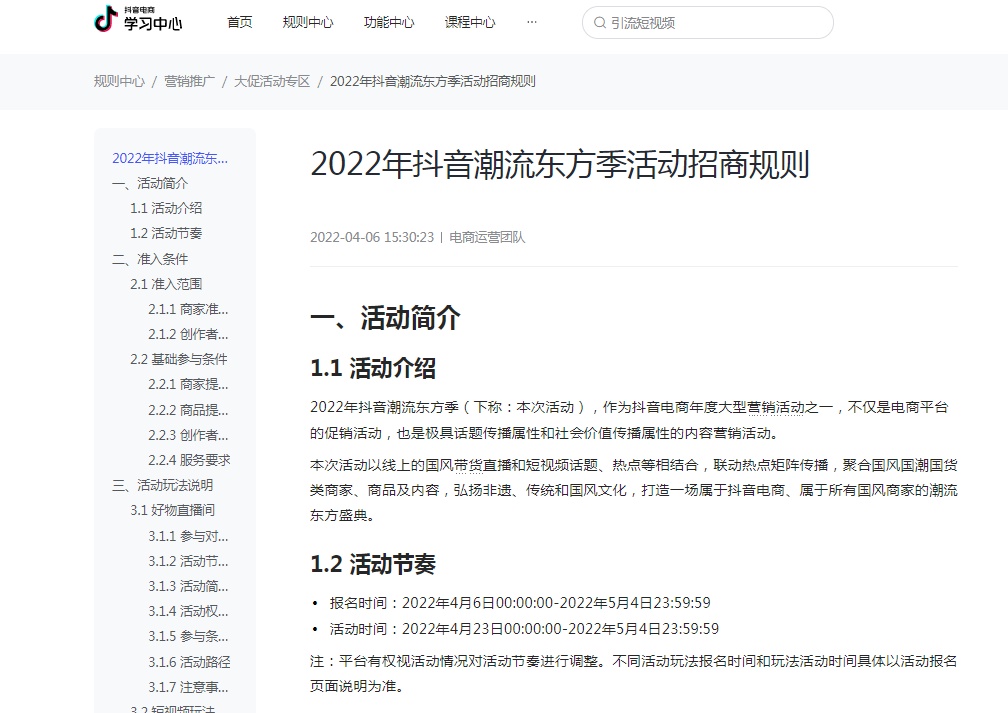Click the article heading 1.1 活动介绍

tap(373, 368)
